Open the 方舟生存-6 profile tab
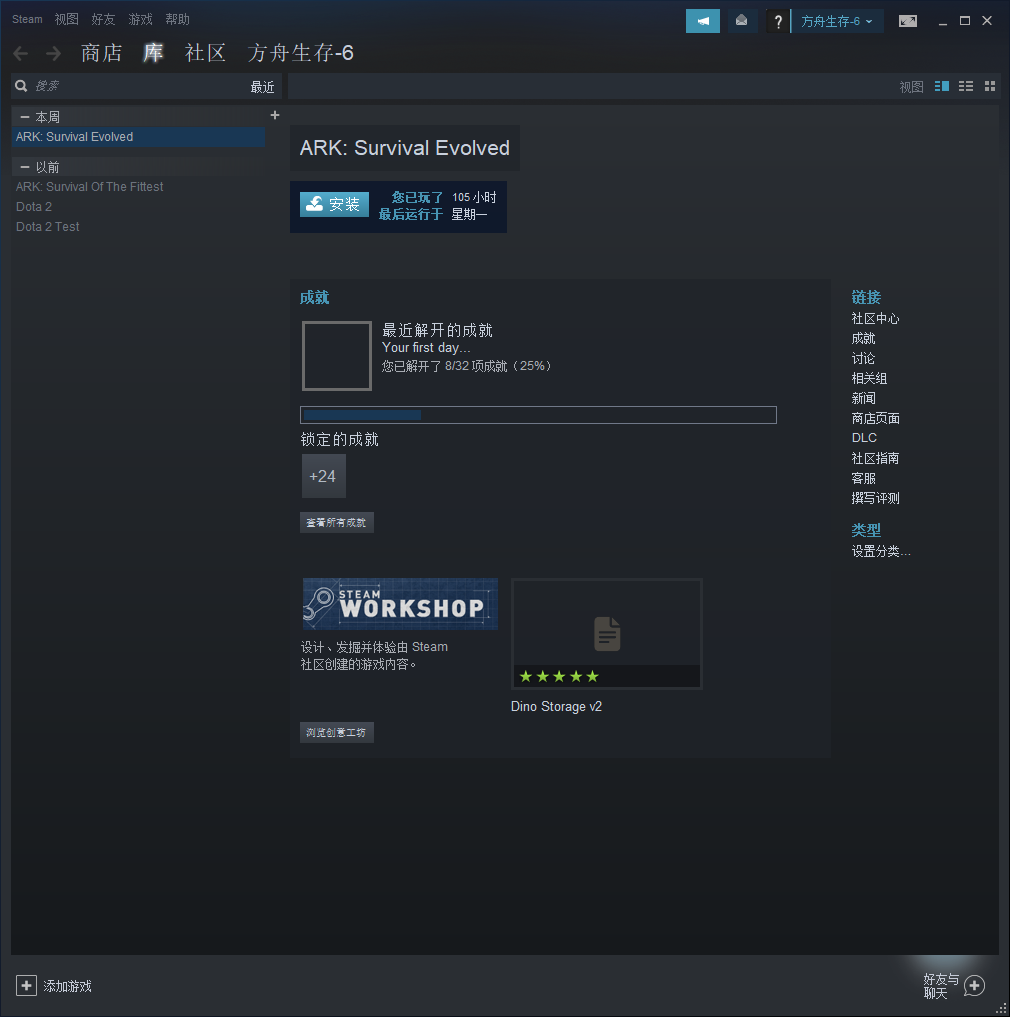Viewport: 1010px width, 1017px height. point(300,53)
